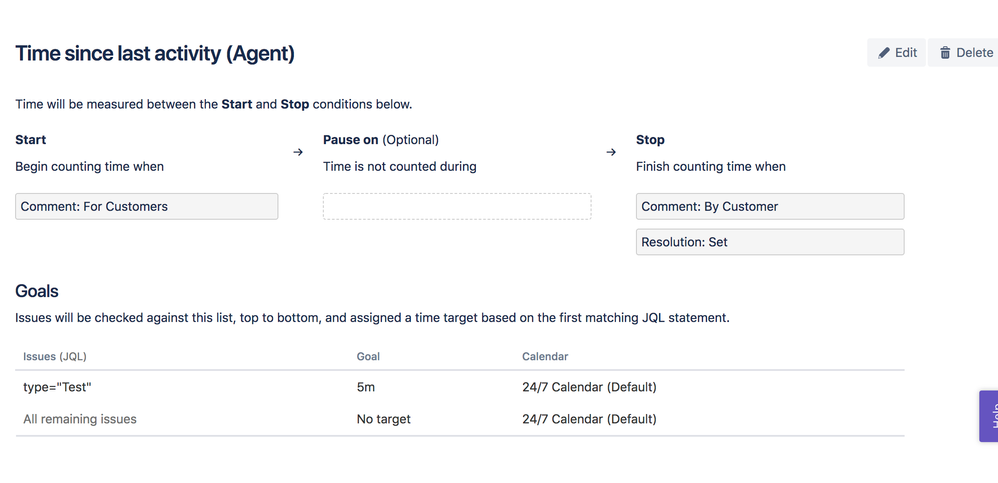Select the 'Comment: By Customer' stop condition

click(x=770, y=206)
